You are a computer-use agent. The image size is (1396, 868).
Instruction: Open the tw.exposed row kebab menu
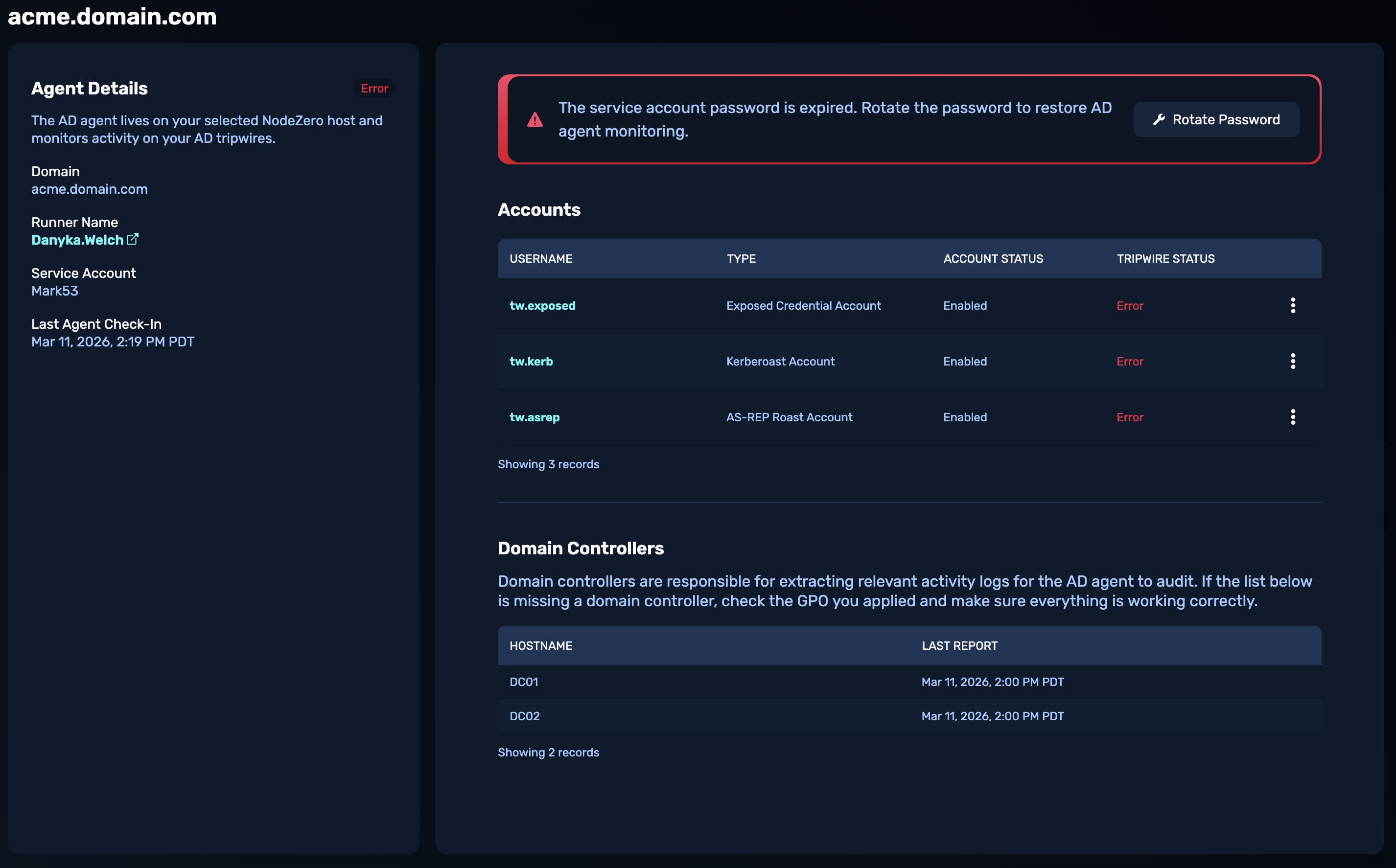coord(1293,305)
